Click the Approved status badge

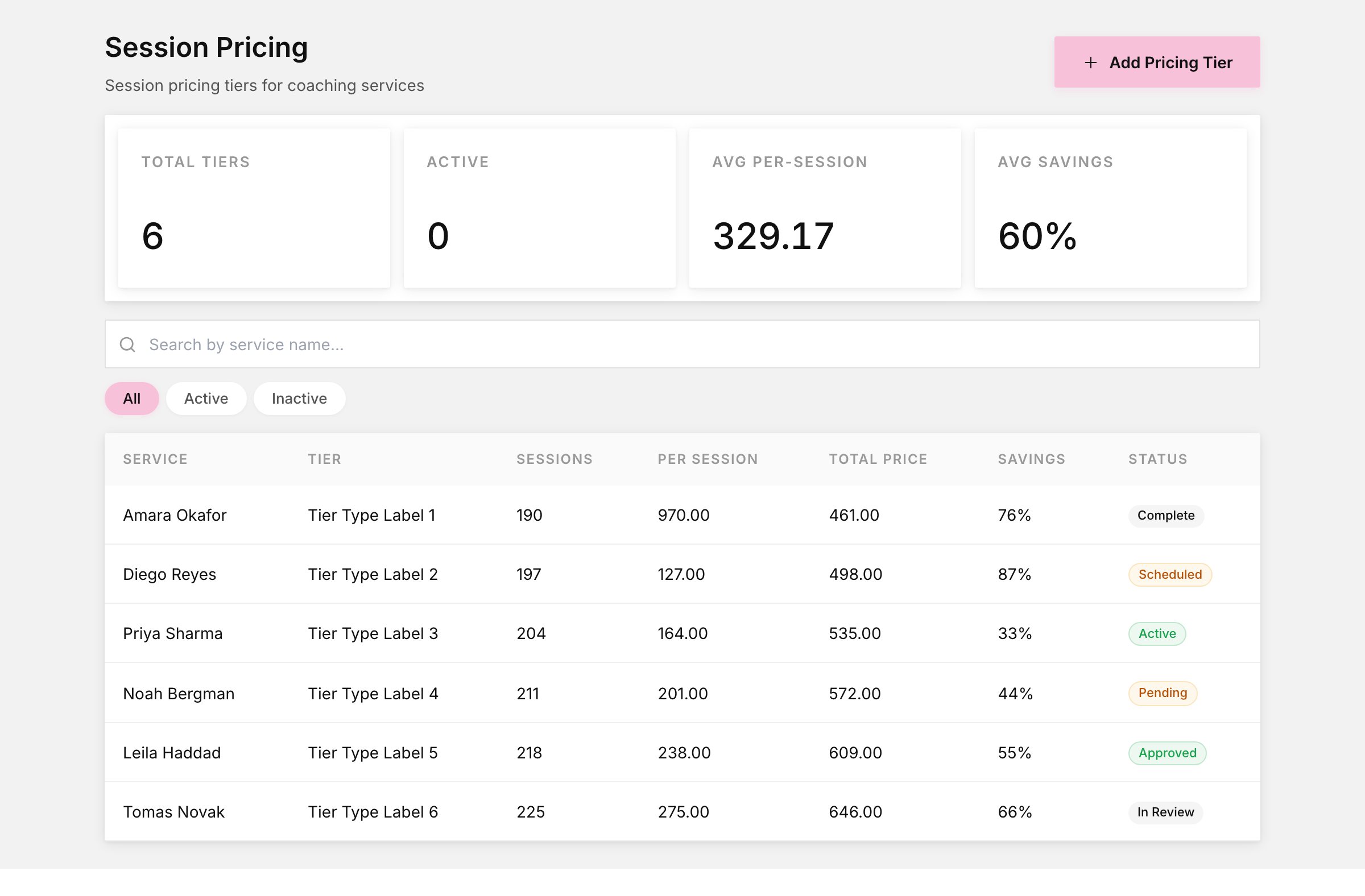pos(1167,753)
